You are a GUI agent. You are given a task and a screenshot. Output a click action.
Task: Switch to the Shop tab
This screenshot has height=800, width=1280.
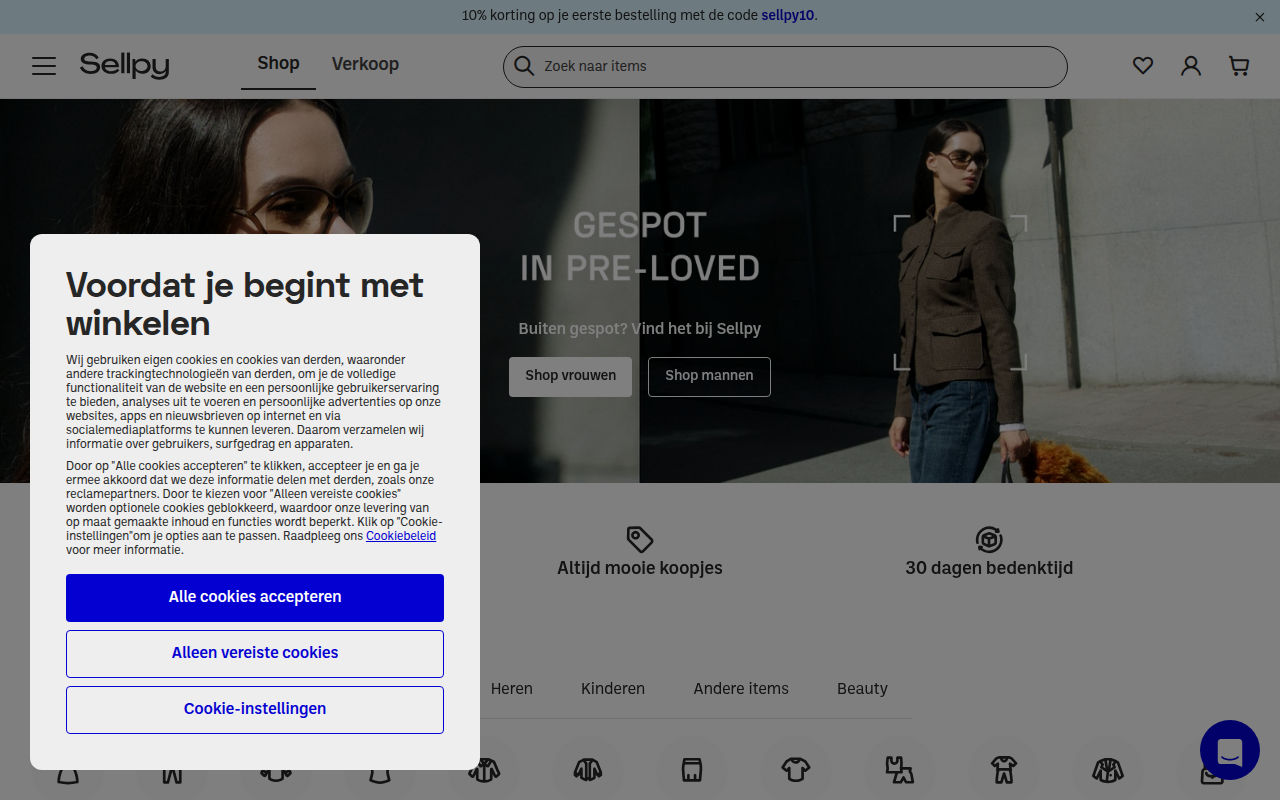tap(278, 64)
